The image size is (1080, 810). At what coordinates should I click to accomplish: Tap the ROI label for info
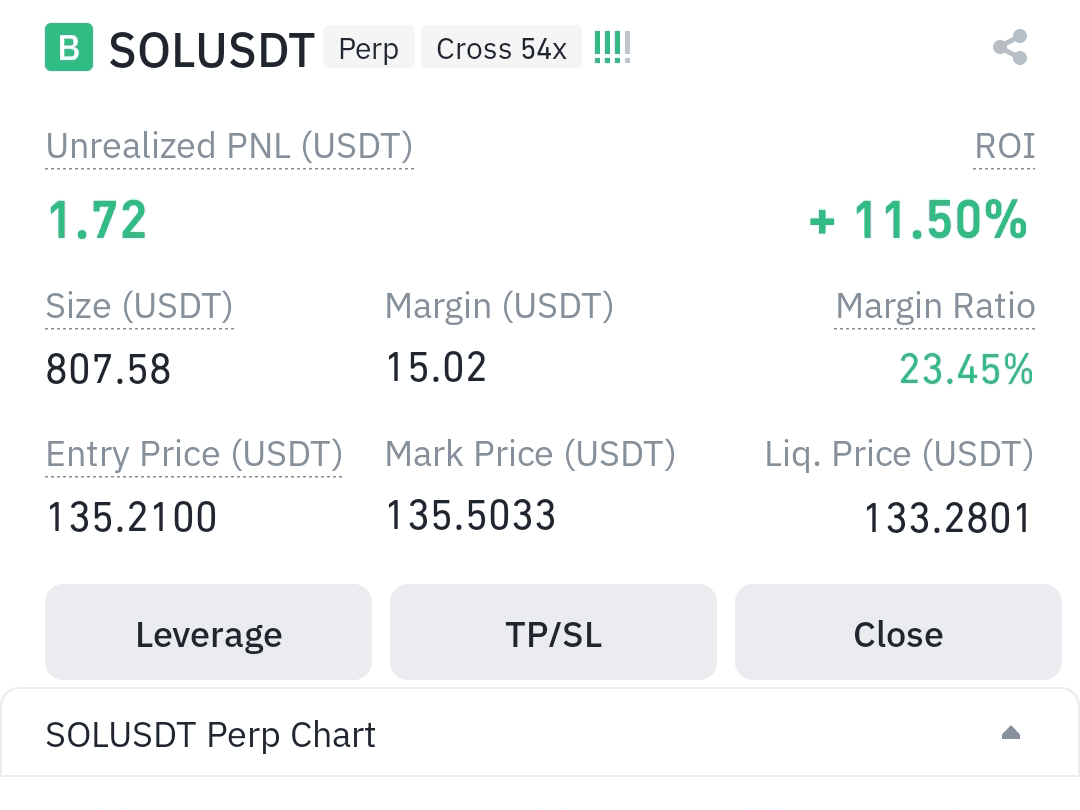(x=1004, y=147)
